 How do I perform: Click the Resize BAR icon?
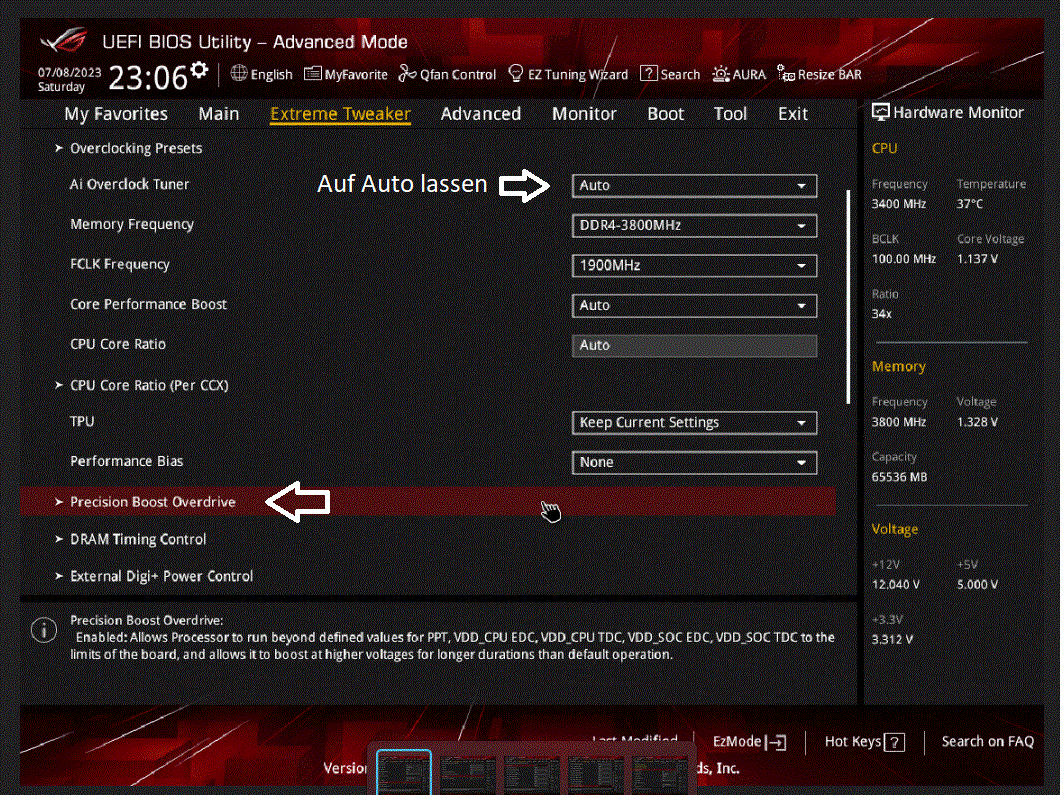pyautogui.click(x=786, y=74)
